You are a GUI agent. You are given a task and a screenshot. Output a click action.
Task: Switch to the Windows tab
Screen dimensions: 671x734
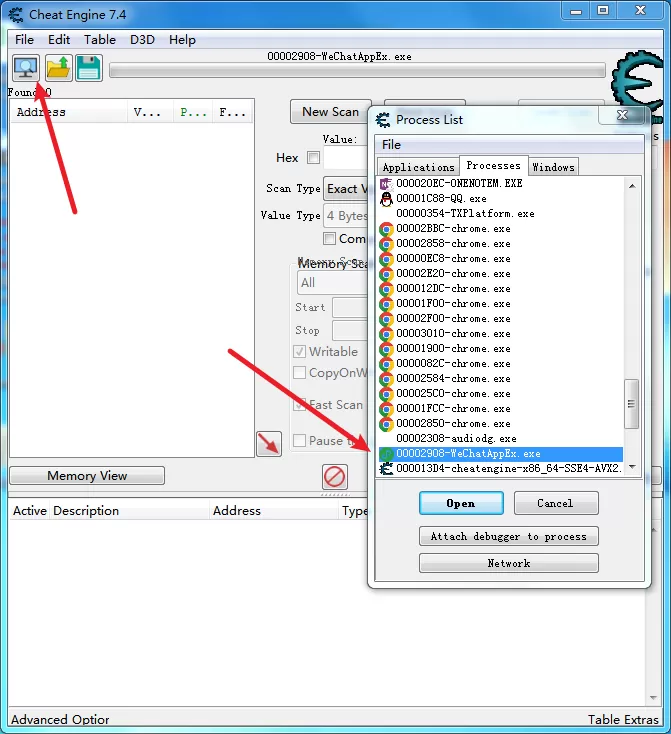(553, 167)
